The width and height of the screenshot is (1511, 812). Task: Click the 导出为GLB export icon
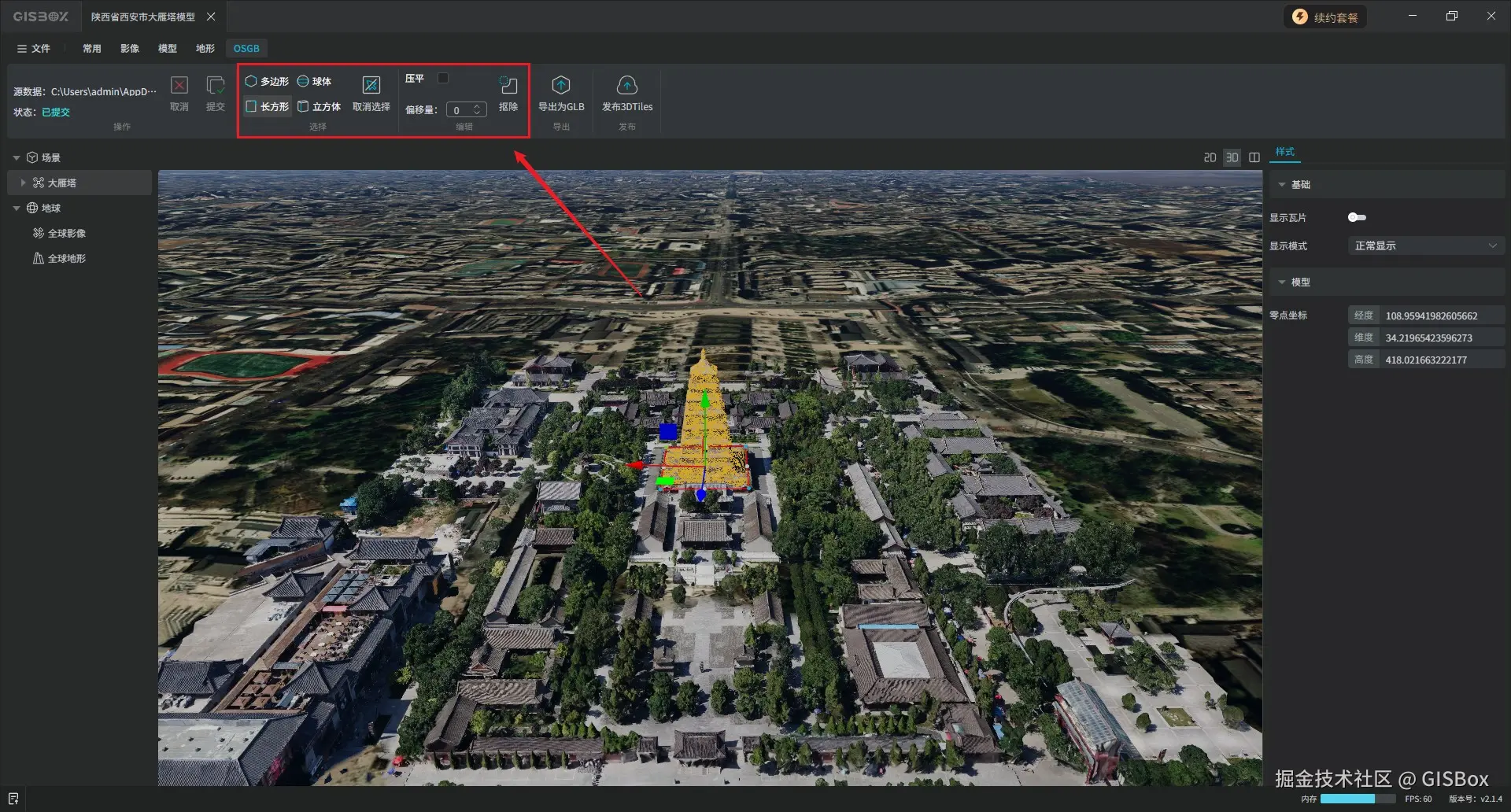(561, 85)
